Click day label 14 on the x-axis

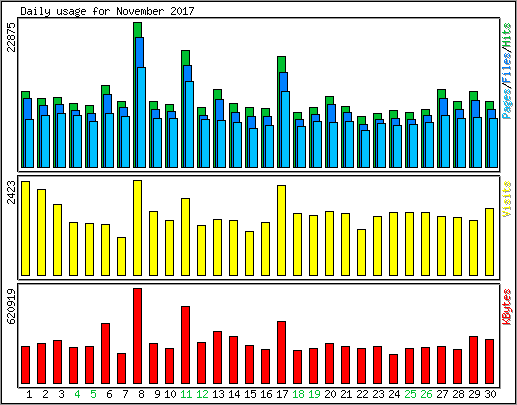click(234, 394)
